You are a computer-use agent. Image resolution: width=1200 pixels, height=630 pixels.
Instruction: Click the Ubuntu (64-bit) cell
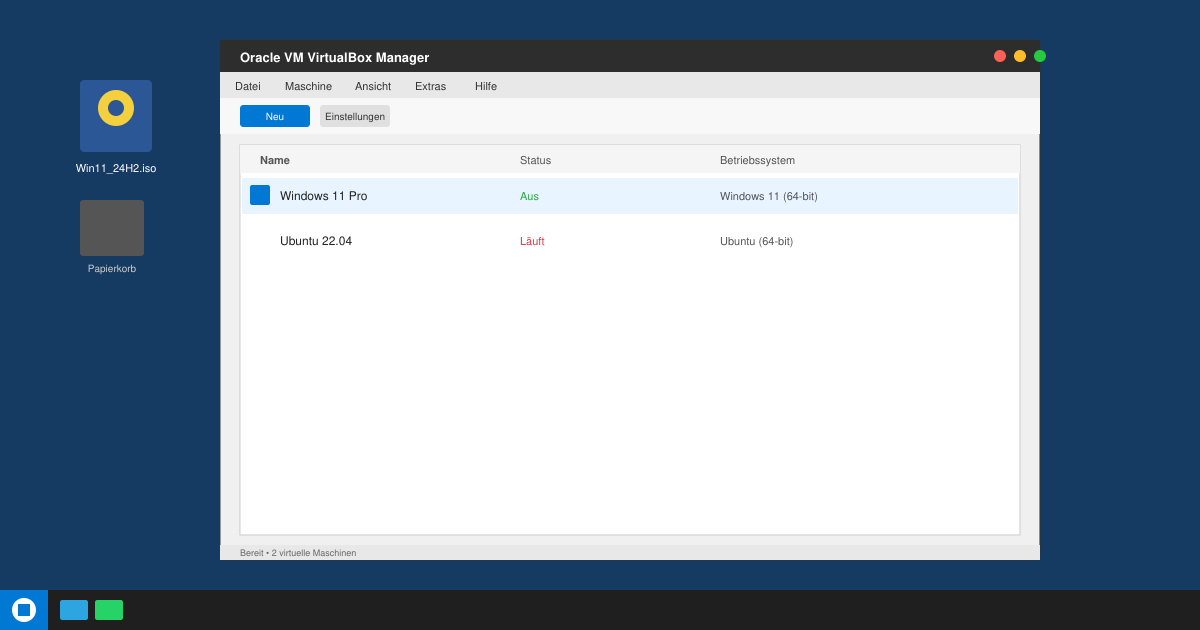757,241
